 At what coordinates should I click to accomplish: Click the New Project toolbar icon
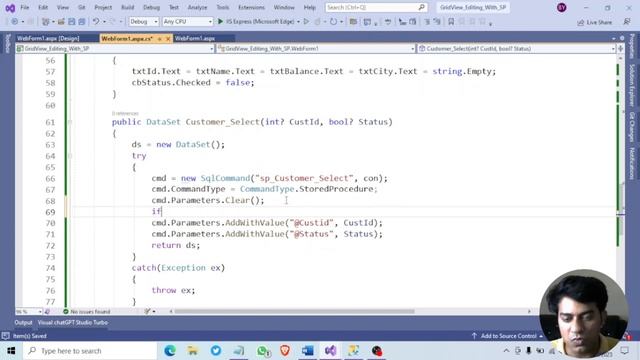[x=45, y=22]
